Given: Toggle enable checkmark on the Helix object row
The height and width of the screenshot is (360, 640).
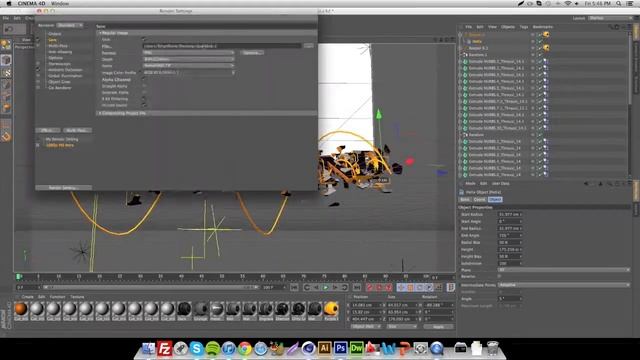Looking at the screenshot, I should point(539,42).
